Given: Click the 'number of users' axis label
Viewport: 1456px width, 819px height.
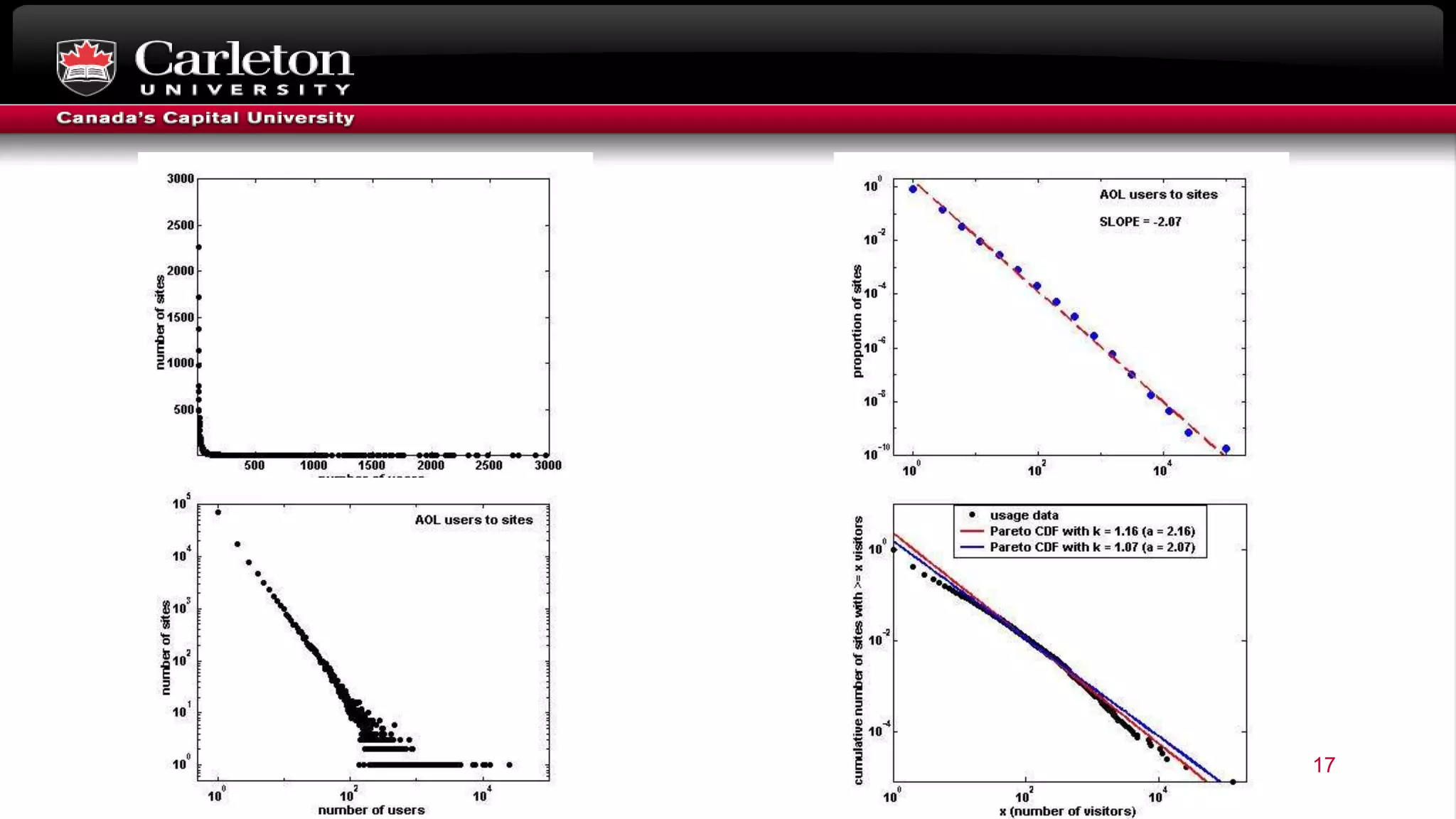Looking at the screenshot, I should click(371, 810).
